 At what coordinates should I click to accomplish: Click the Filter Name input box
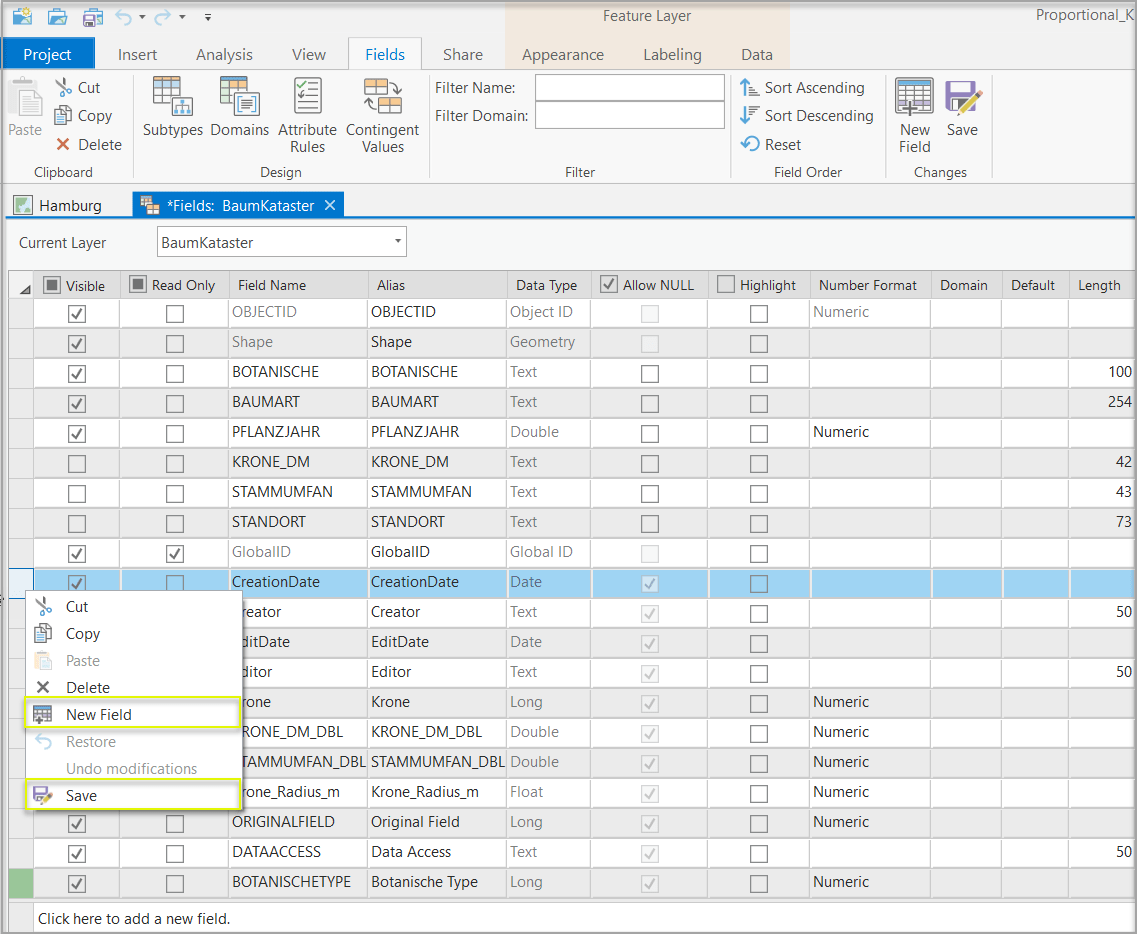(629, 88)
